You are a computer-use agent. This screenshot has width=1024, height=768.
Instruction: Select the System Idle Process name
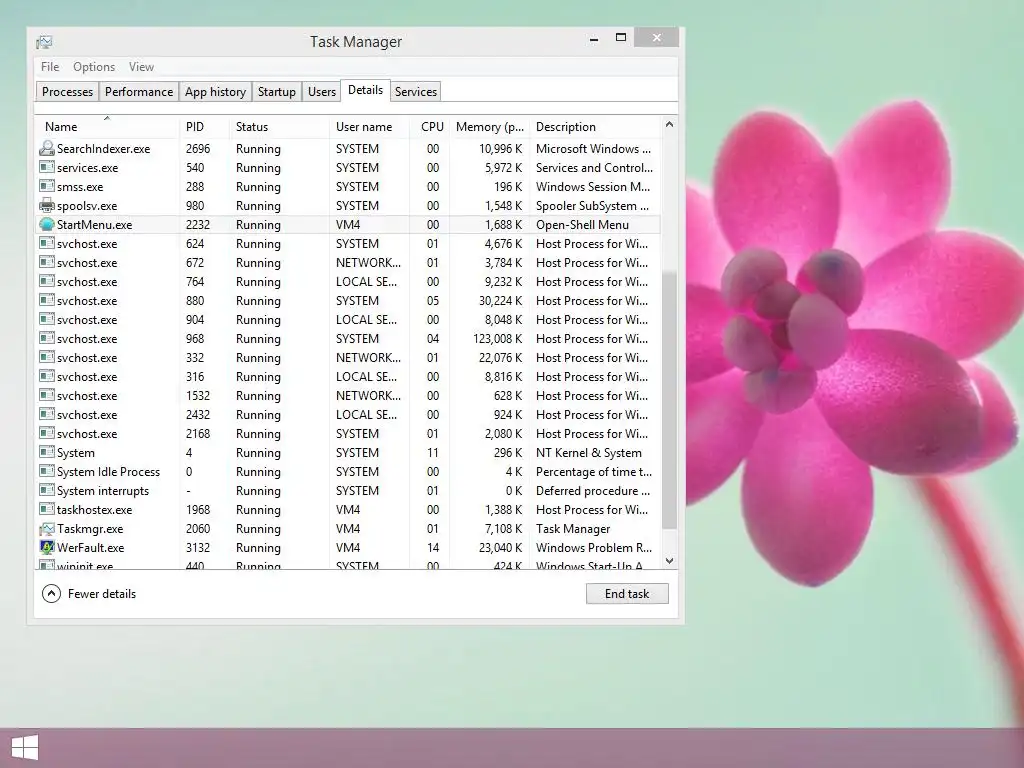pos(108,472)
